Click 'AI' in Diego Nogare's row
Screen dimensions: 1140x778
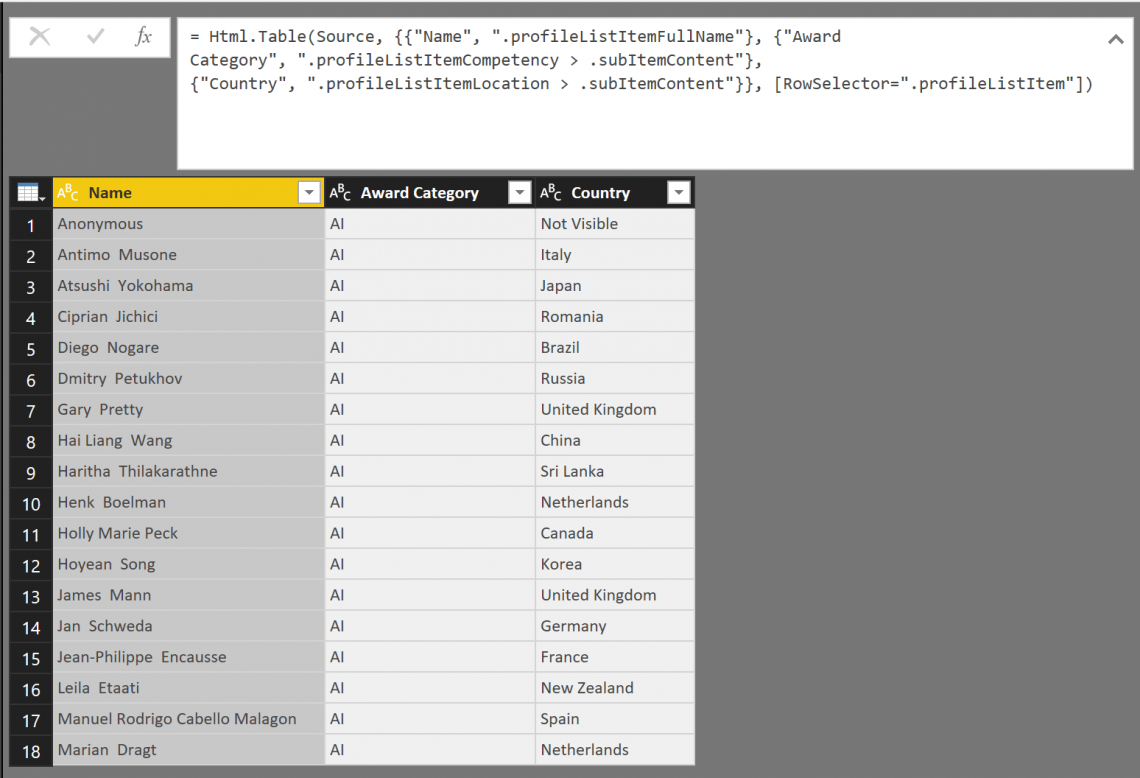coord(430,348)
